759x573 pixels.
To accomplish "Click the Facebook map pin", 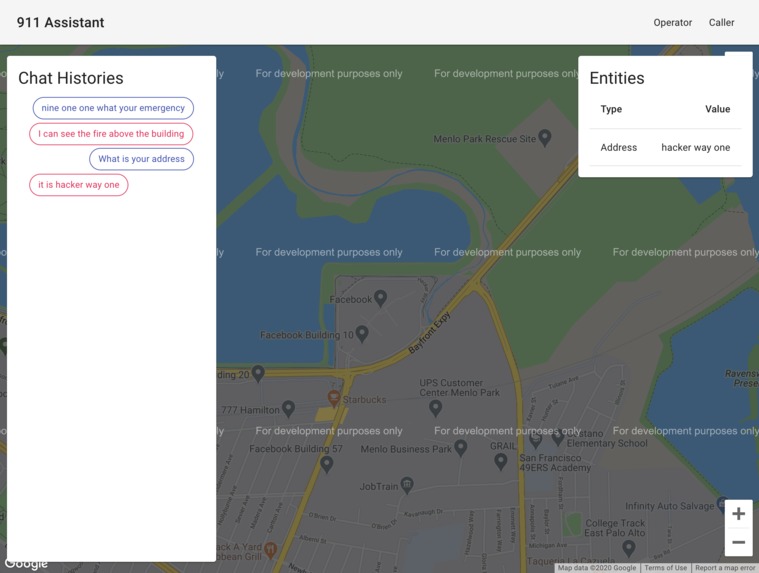I will 380,298.
